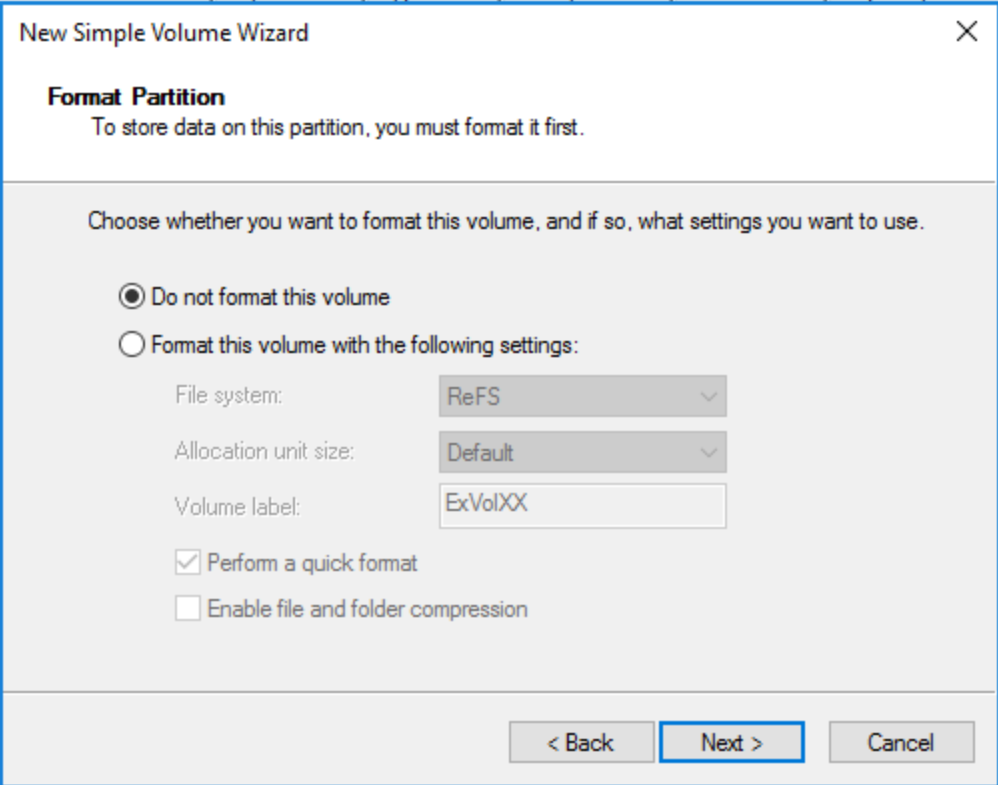The width and height of the screenshot is (998, 785).
Task: Click the dropdown arrow next to ReFS
Action: [707, 397]
